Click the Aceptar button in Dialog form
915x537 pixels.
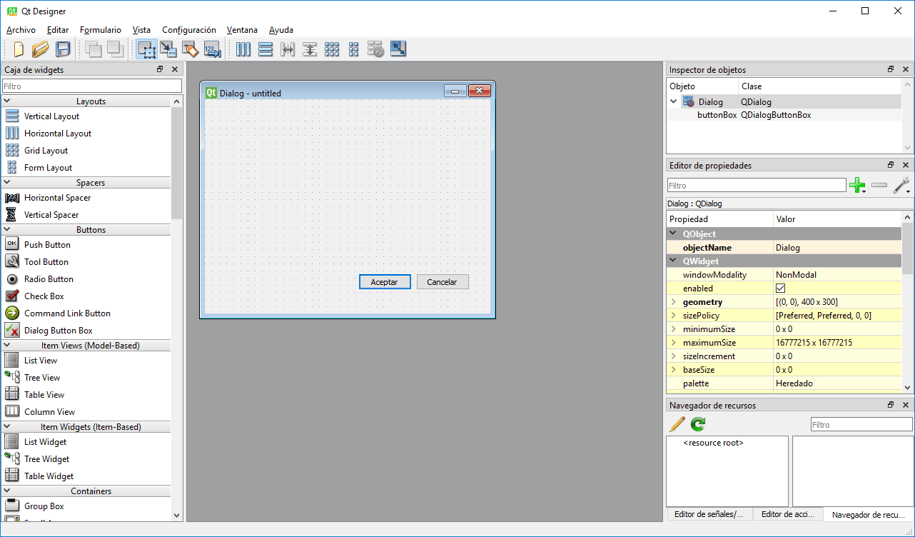pyautogui.click(x=384, y=282)
